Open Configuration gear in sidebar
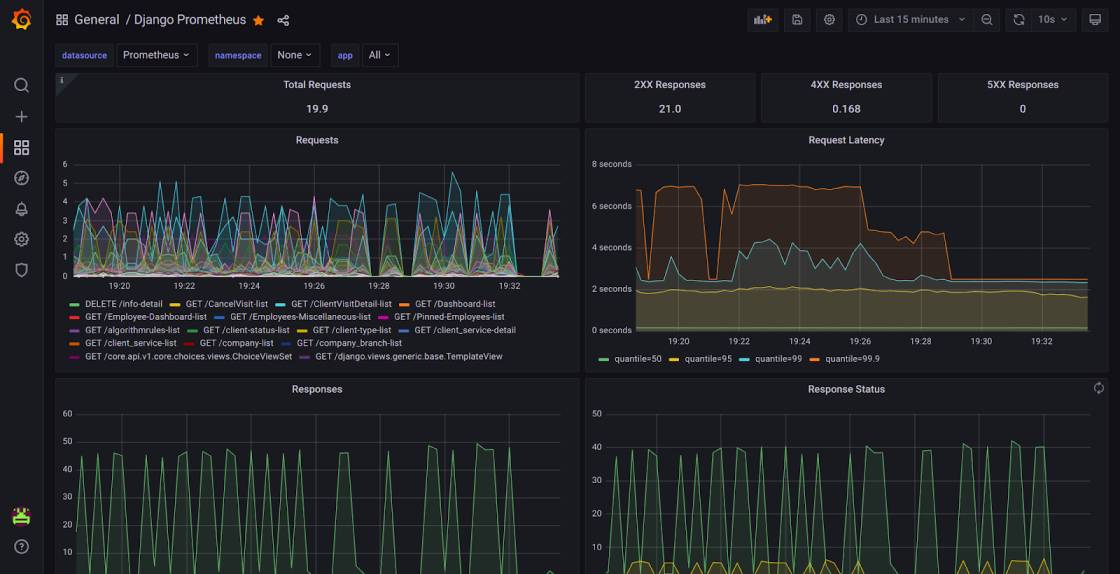Viewport: 1120px width, 574px height. [x=21, y=239]
